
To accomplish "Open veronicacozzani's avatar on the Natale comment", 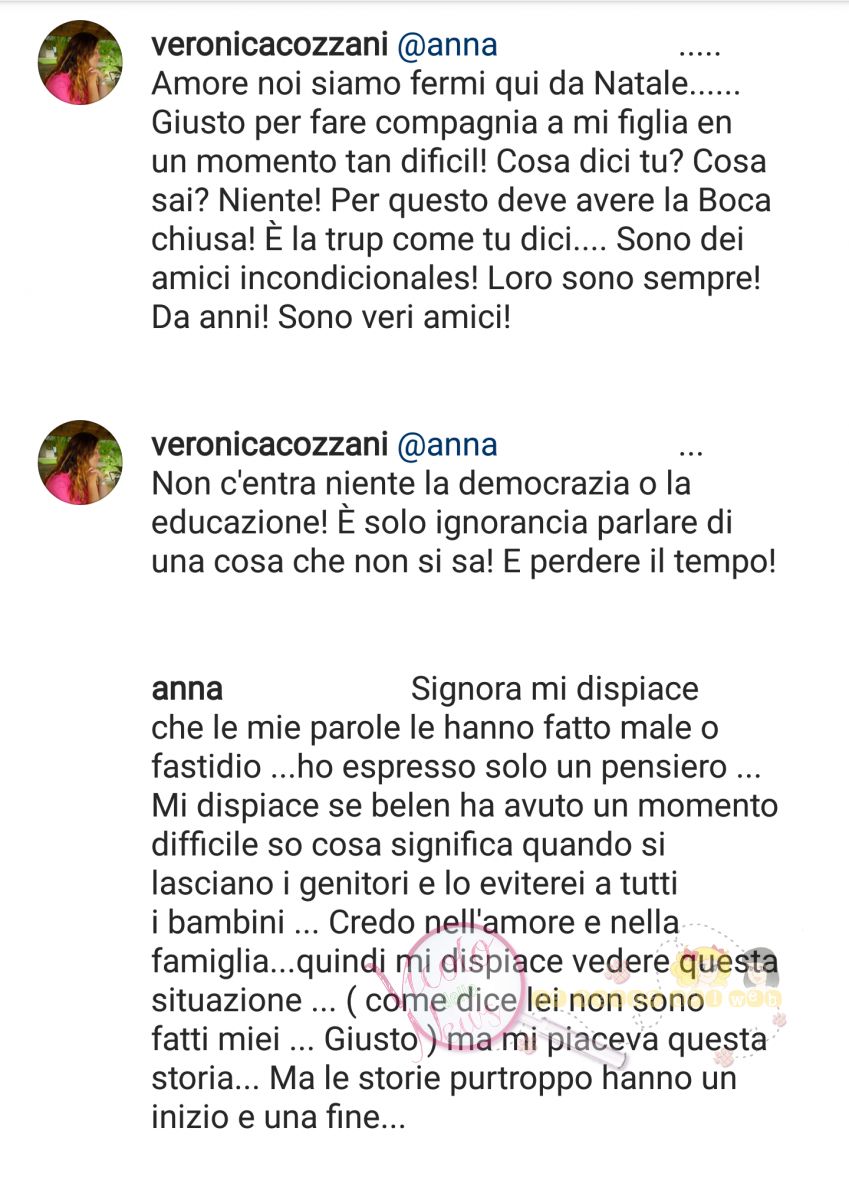I will tap(80, 63).
